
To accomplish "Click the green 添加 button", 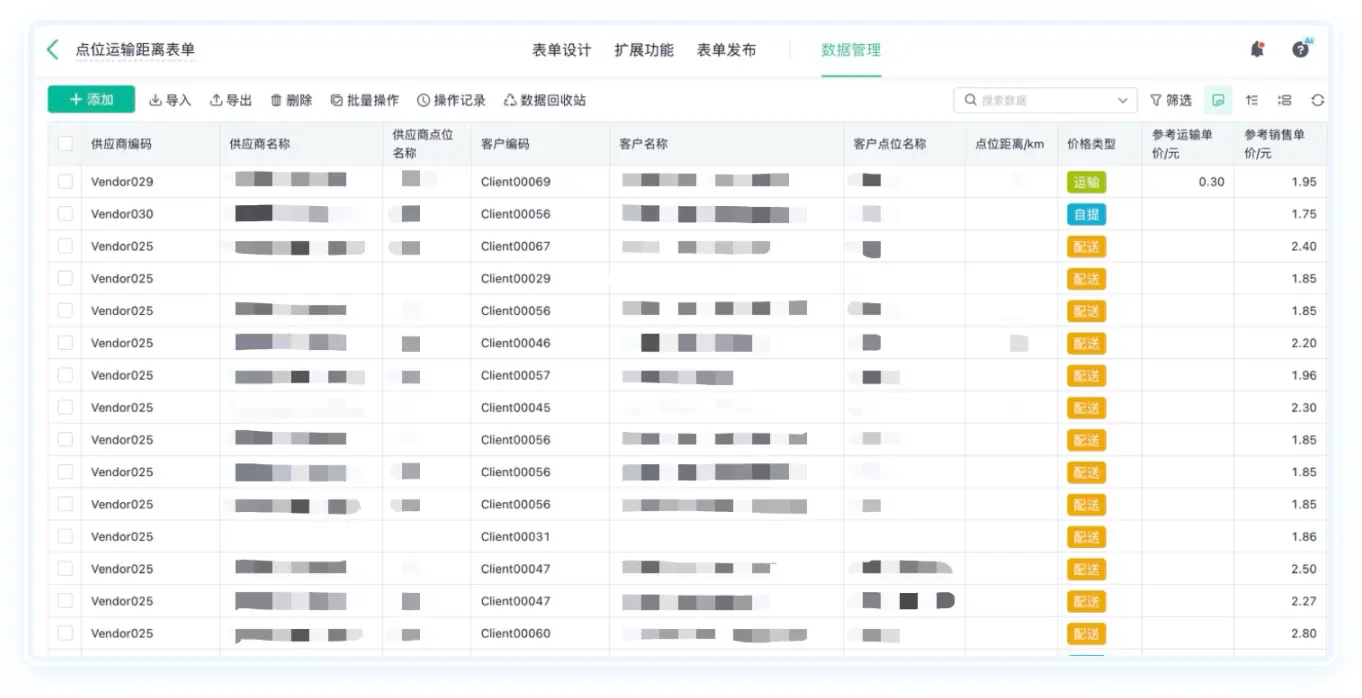I will click(91, 100).
